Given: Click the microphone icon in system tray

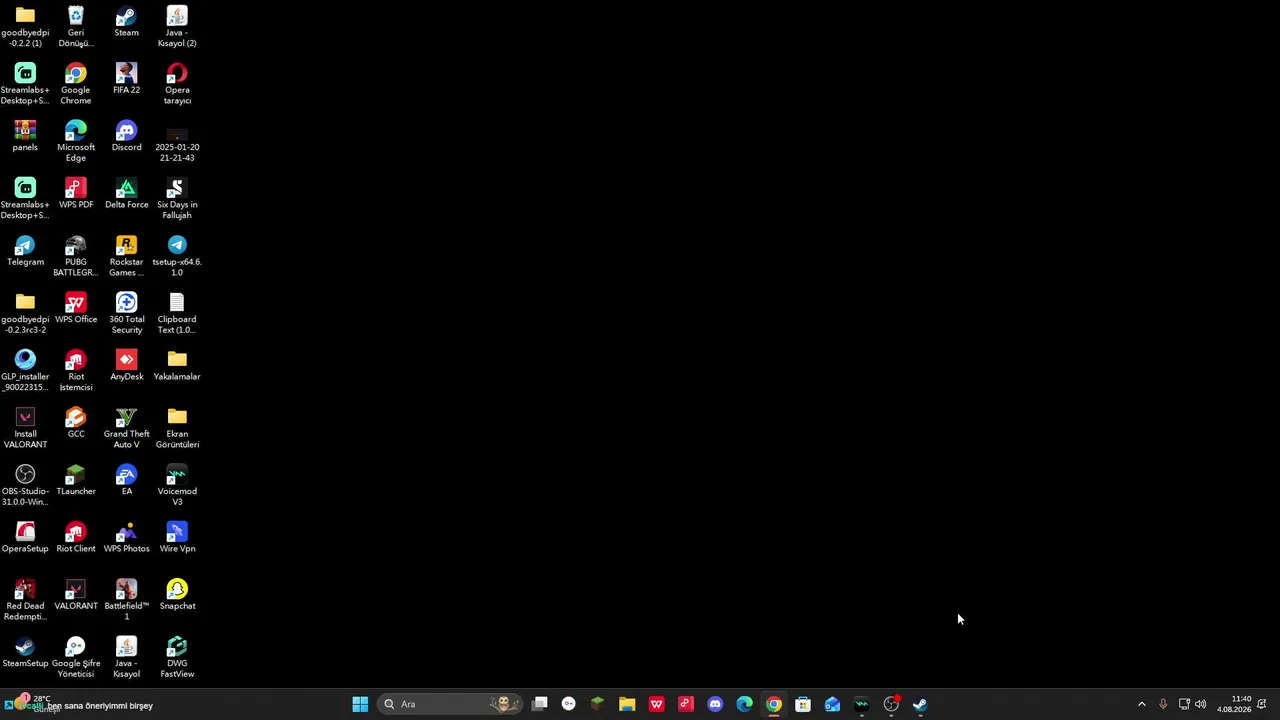Looking at the screenshot, I should (1163, 704).
